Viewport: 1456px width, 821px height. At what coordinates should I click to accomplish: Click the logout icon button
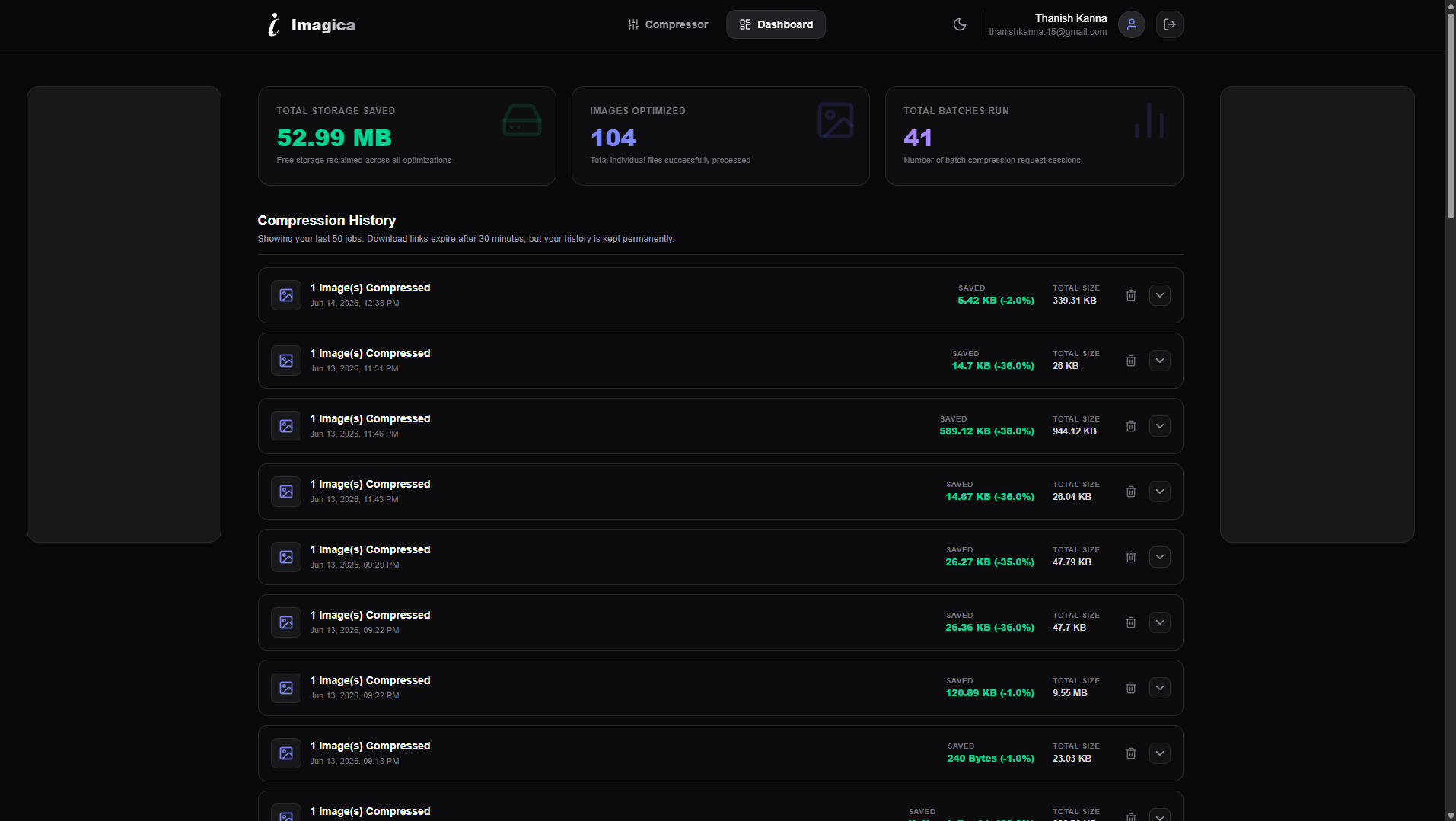1170,24
